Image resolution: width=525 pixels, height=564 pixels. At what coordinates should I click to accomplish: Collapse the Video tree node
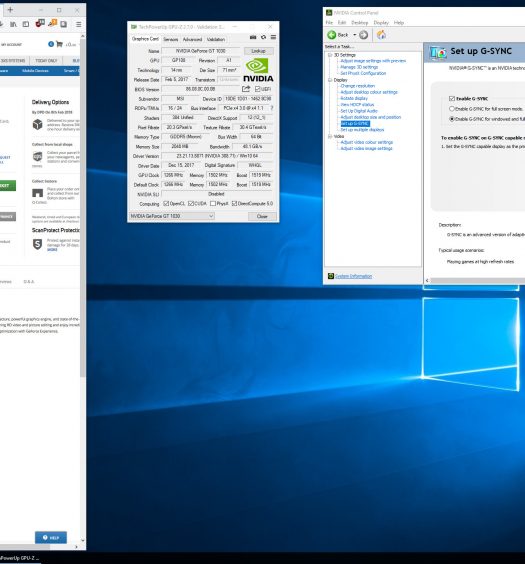329,136
